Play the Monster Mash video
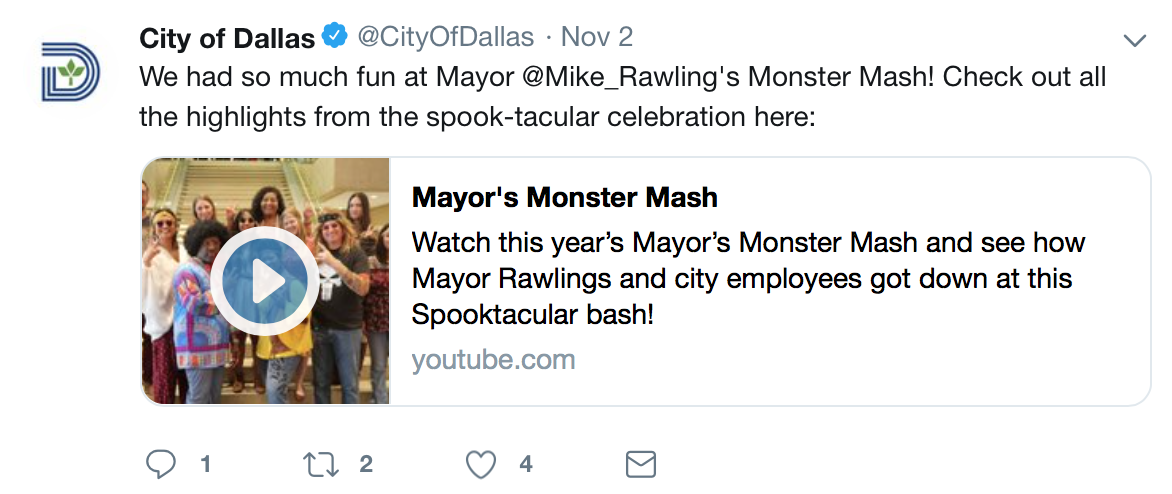The width and height of the screenshot is (1172, 494). coord(264,282)
